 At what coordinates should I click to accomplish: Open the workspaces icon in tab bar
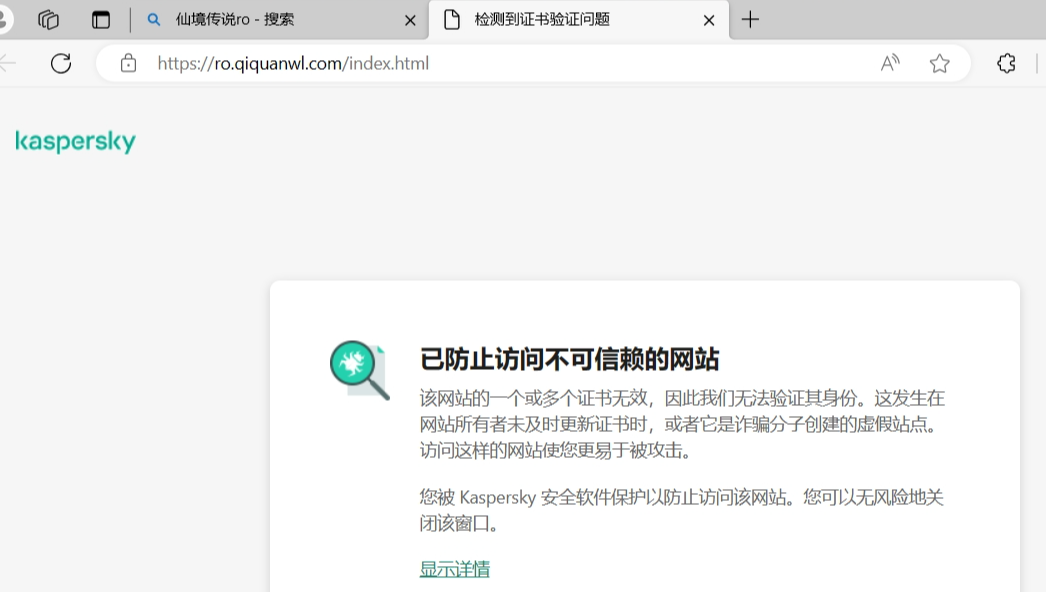point(49,20)
